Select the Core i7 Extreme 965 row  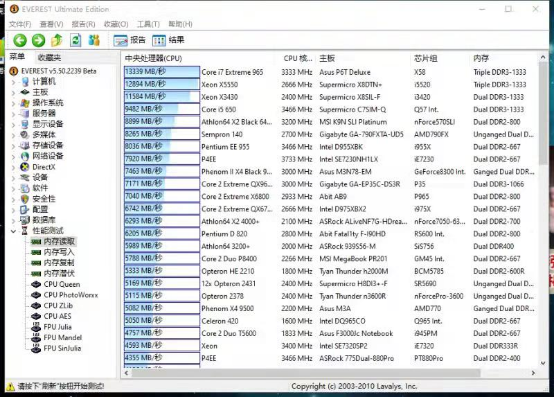coord(330,72)
